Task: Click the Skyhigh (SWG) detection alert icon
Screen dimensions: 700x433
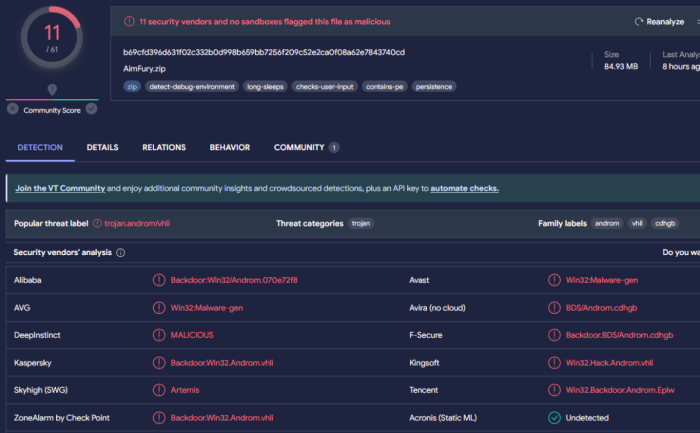Action: tap(159, 390)
